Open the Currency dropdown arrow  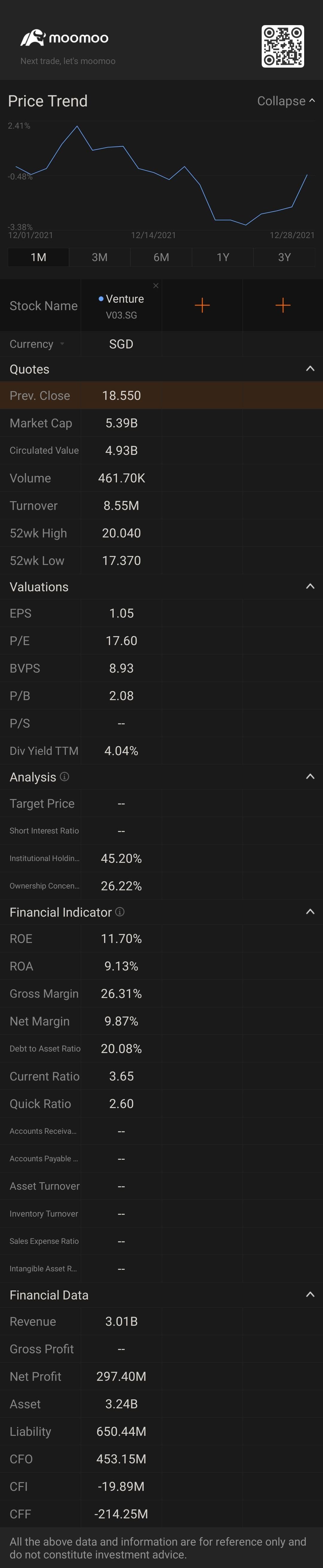click(x=62, y=344)
